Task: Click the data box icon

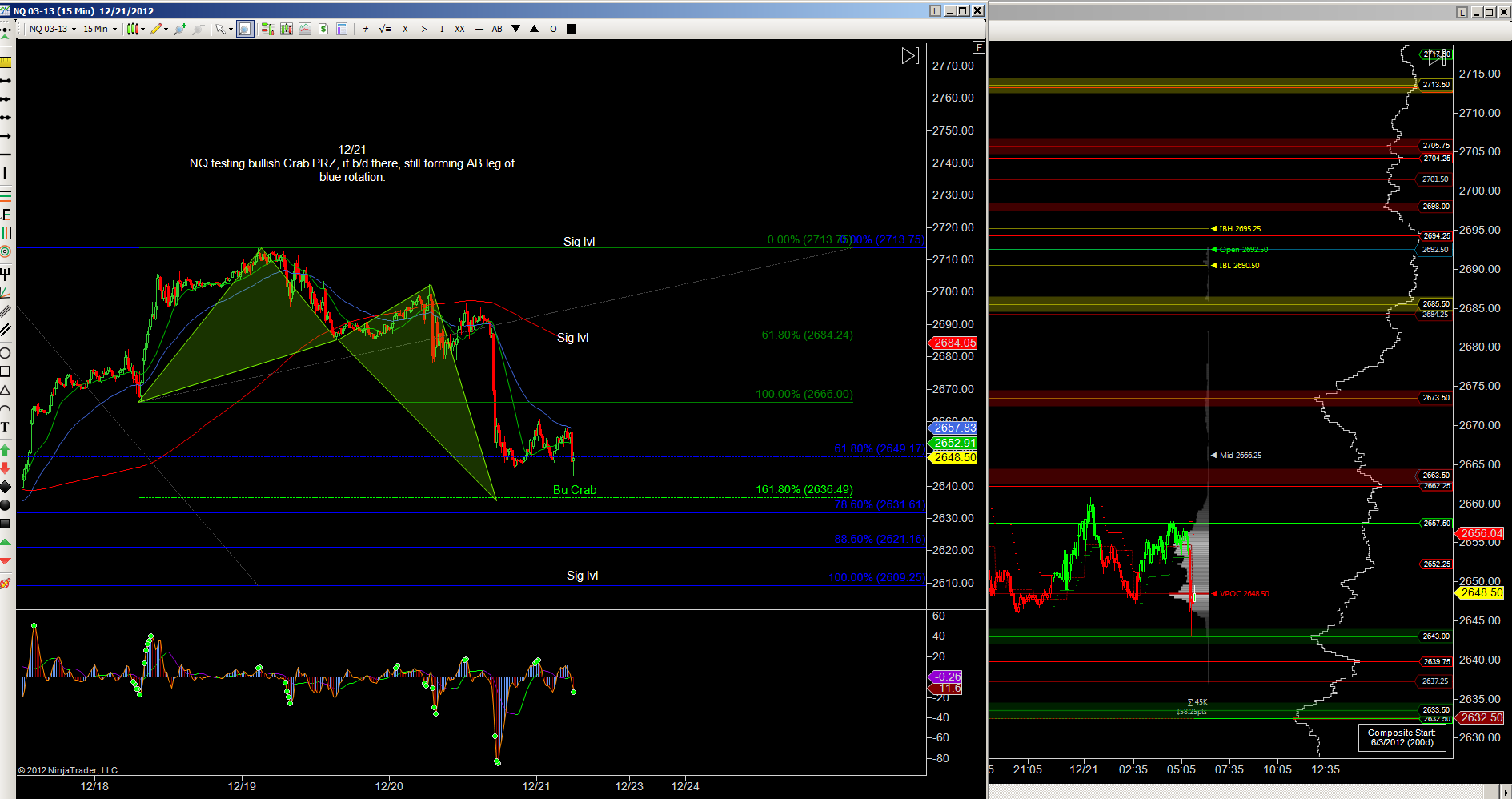Action: point(342,29)
